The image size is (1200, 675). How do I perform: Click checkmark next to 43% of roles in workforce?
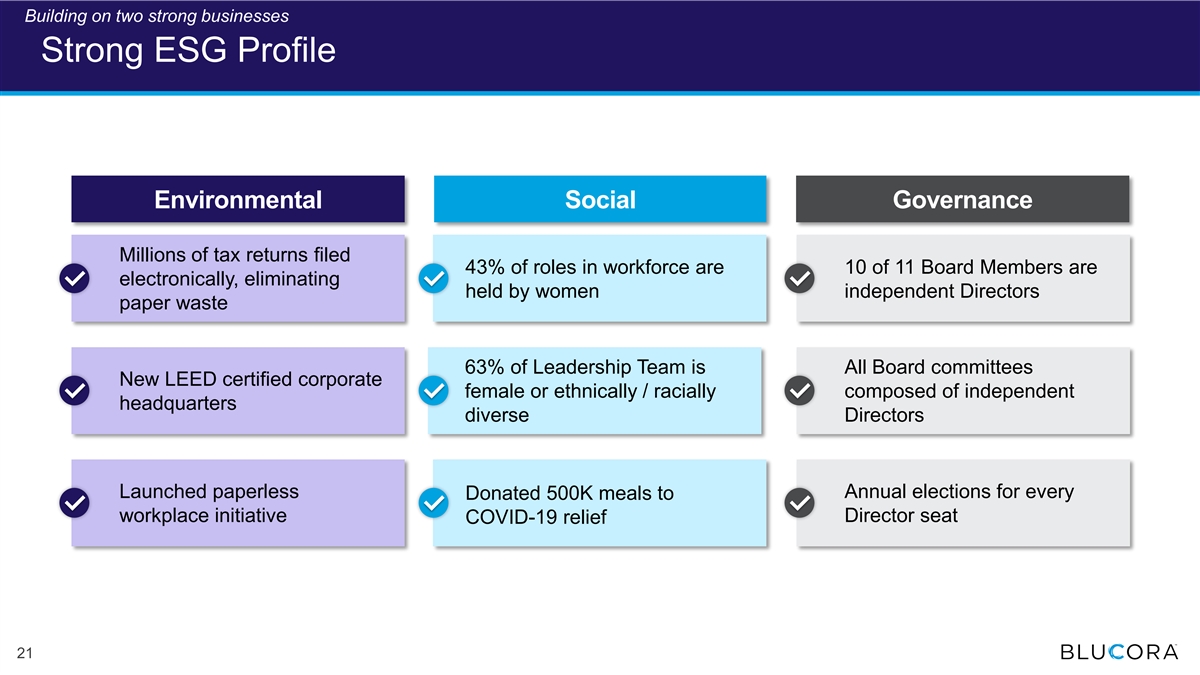[433, 279]
